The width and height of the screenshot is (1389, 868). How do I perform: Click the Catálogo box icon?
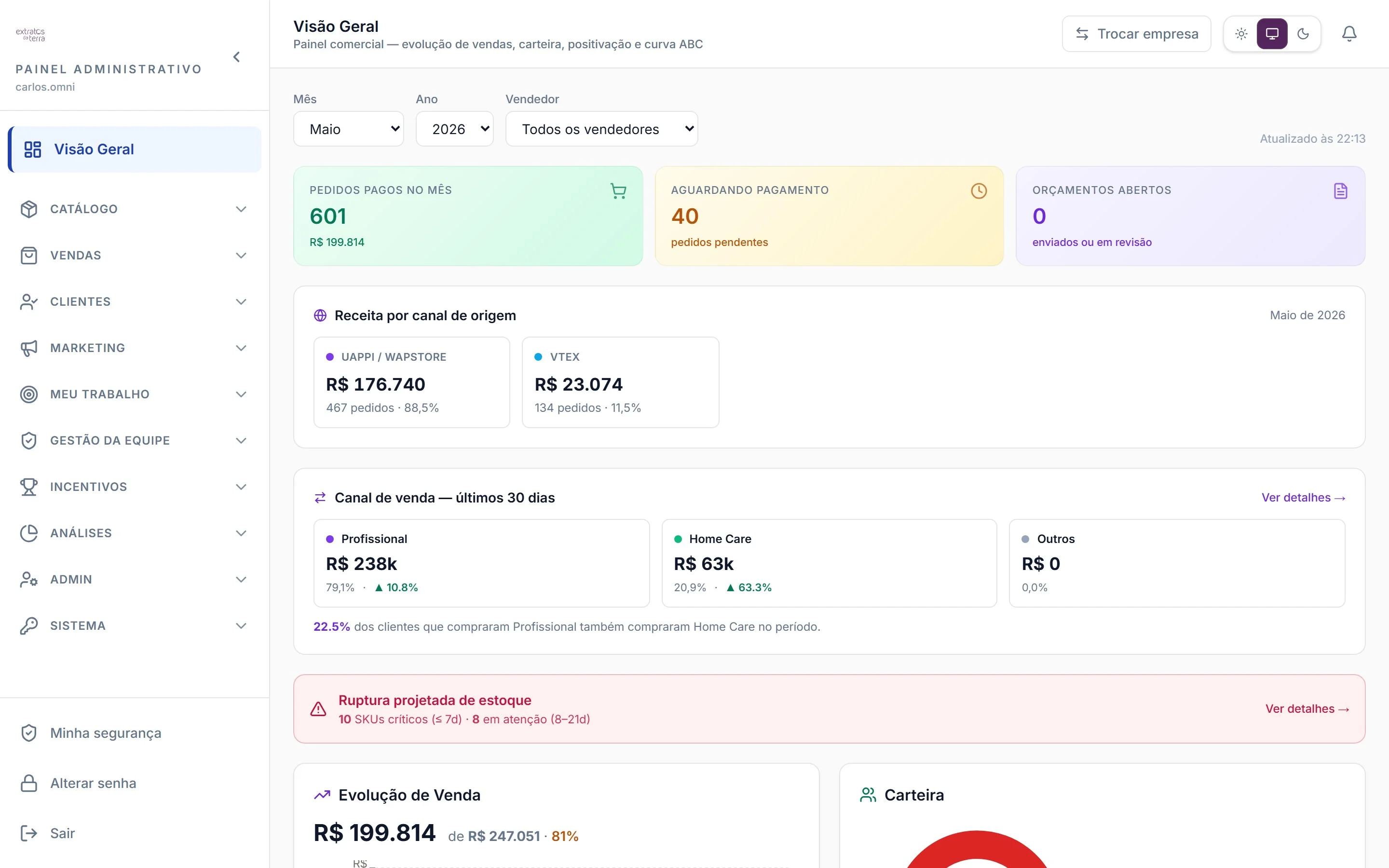pos(29,209)
